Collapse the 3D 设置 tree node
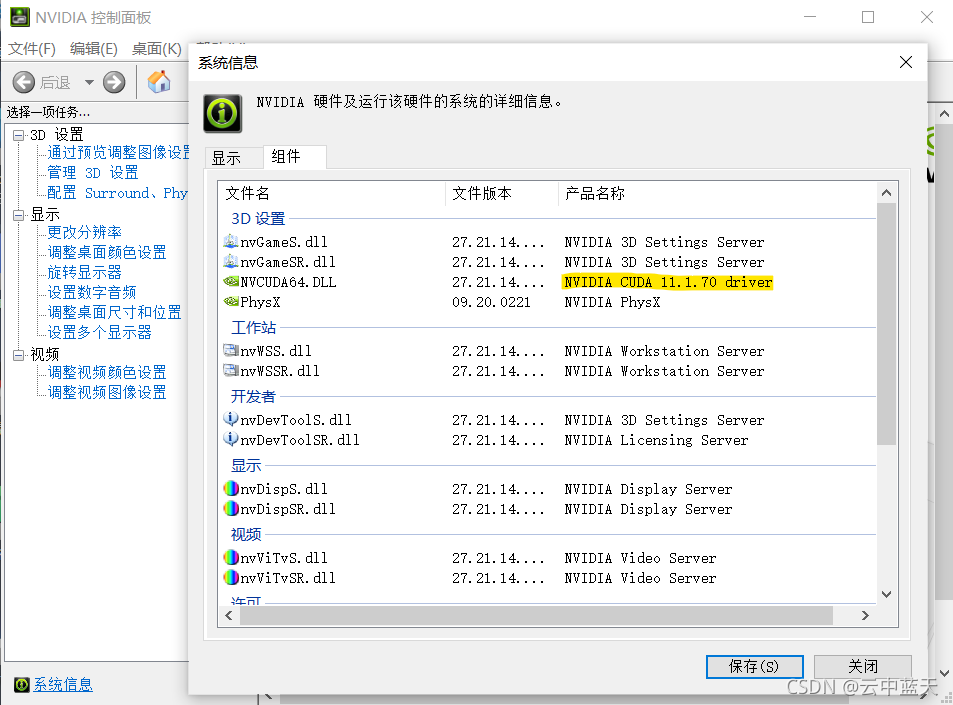The width and height of the screenshot is (953, 705). point(19,135)
